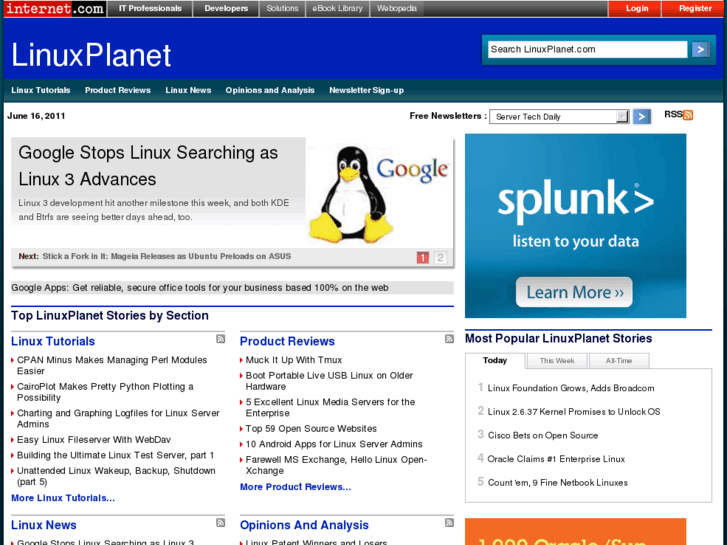Open the IT Professionals menu
This screenshot has width=727, height=545.
pos(150,8)
